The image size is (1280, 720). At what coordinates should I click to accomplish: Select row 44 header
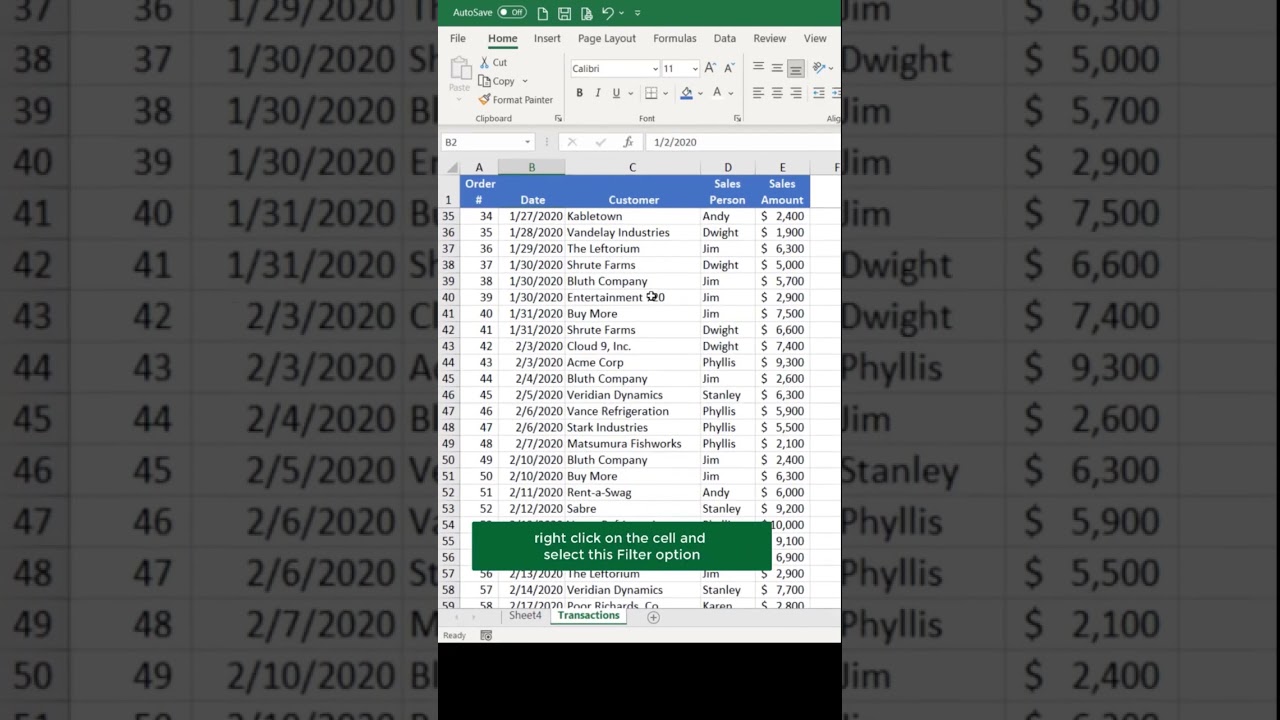[449, 362]
